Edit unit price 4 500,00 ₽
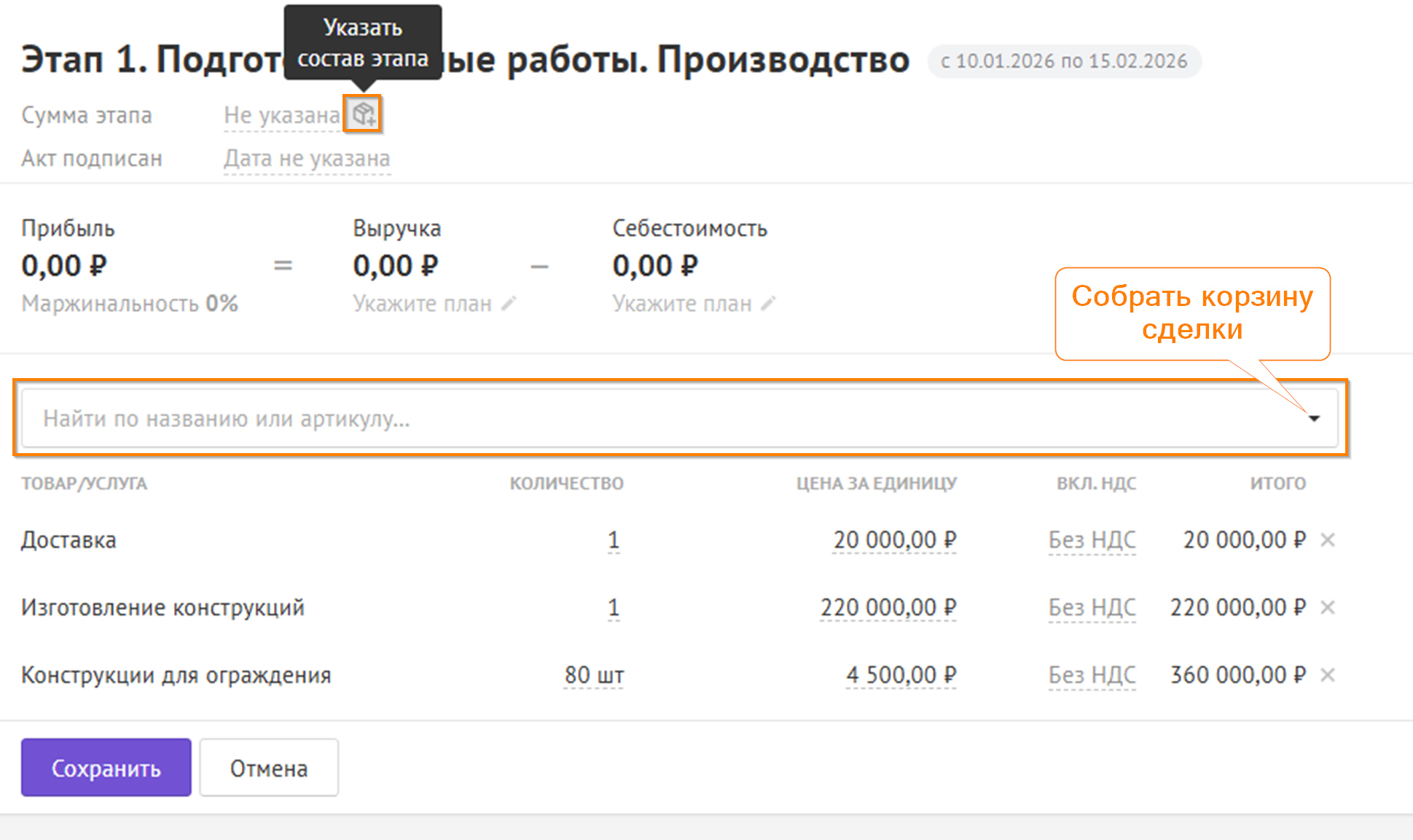 coord(901,675)
